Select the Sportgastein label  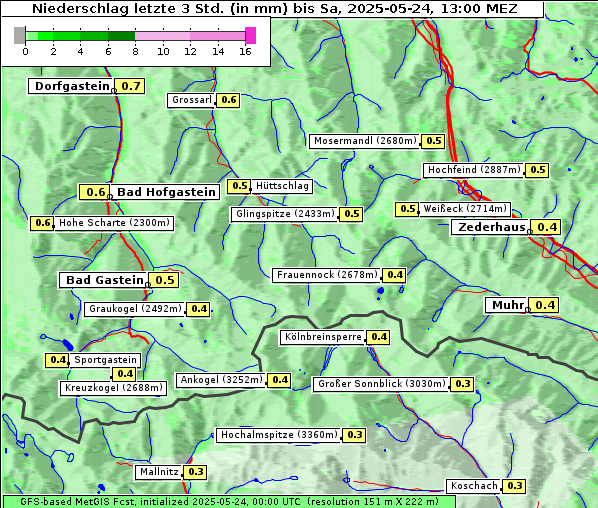click(x=105, y=360)
